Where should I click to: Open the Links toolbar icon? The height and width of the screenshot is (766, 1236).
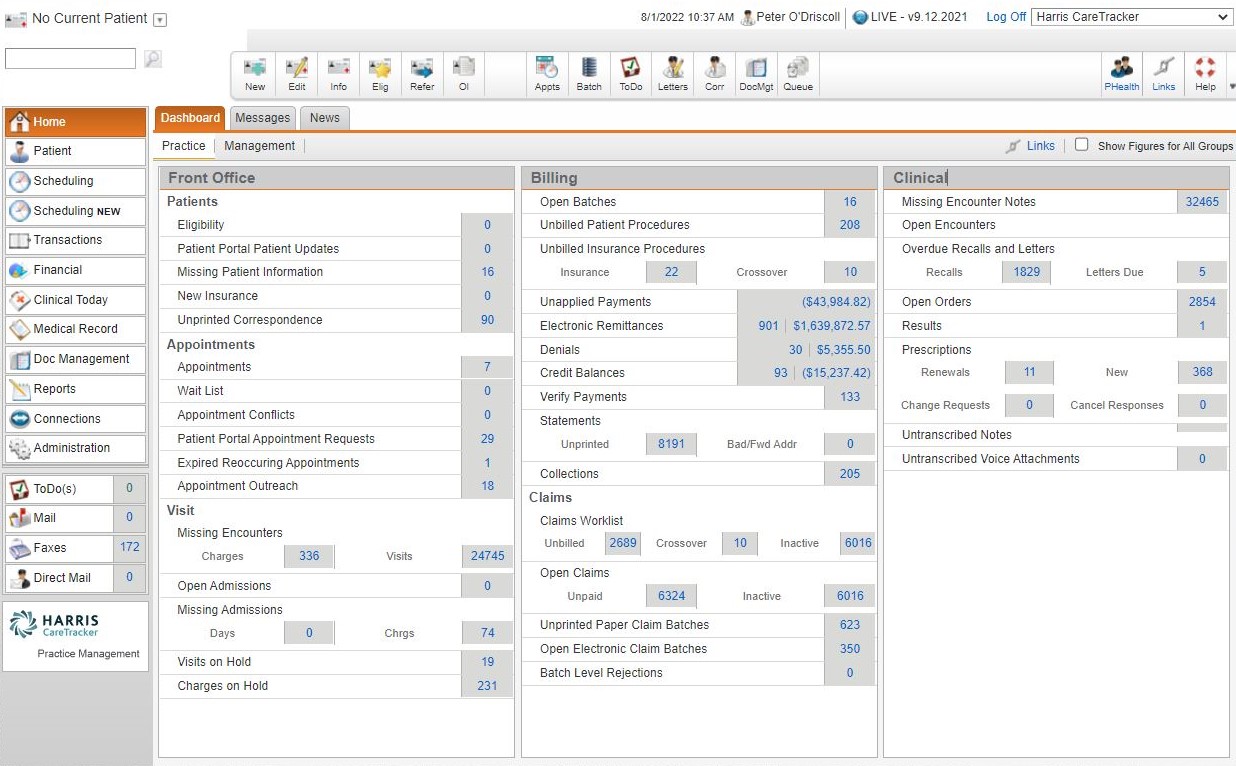tap(1164, 74)
